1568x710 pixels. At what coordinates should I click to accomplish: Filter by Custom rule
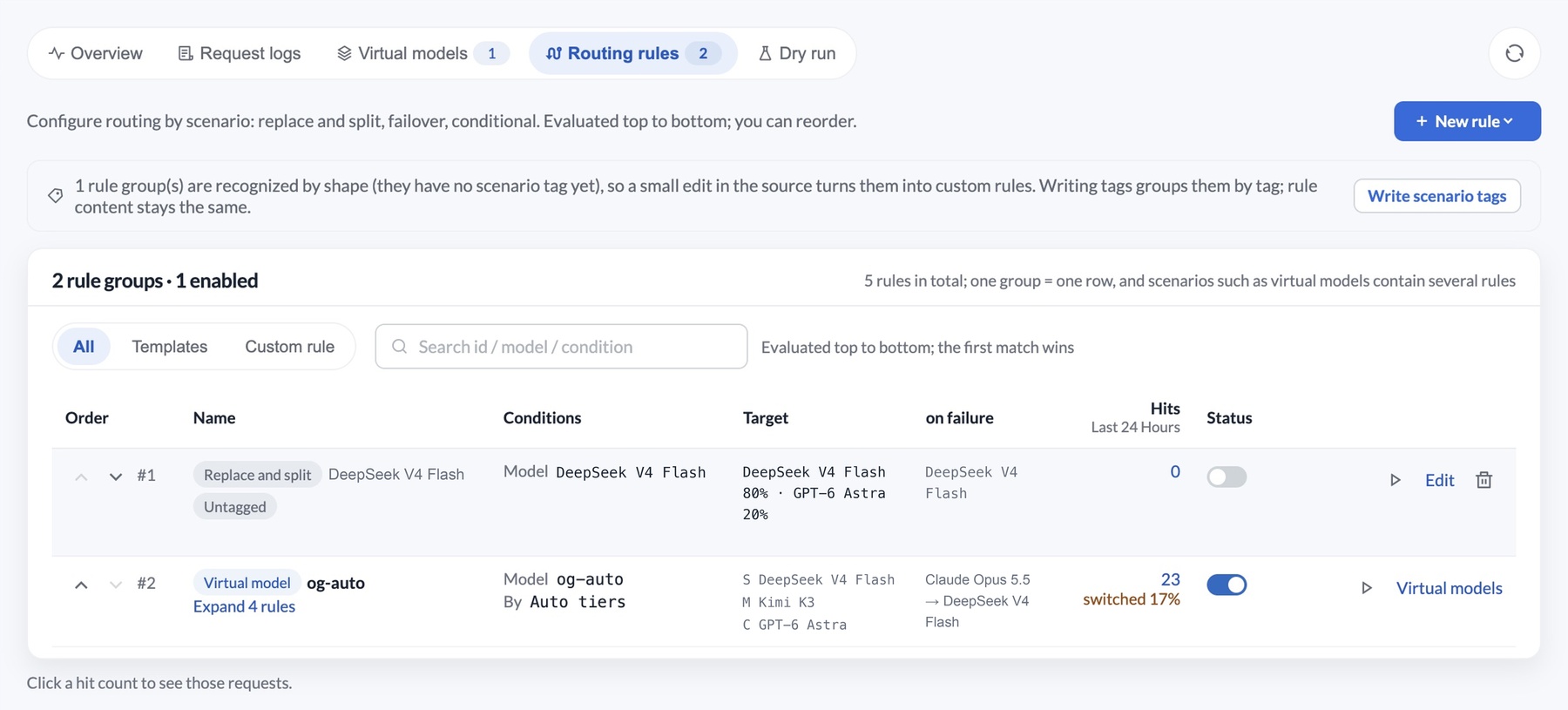click(290, 347)
